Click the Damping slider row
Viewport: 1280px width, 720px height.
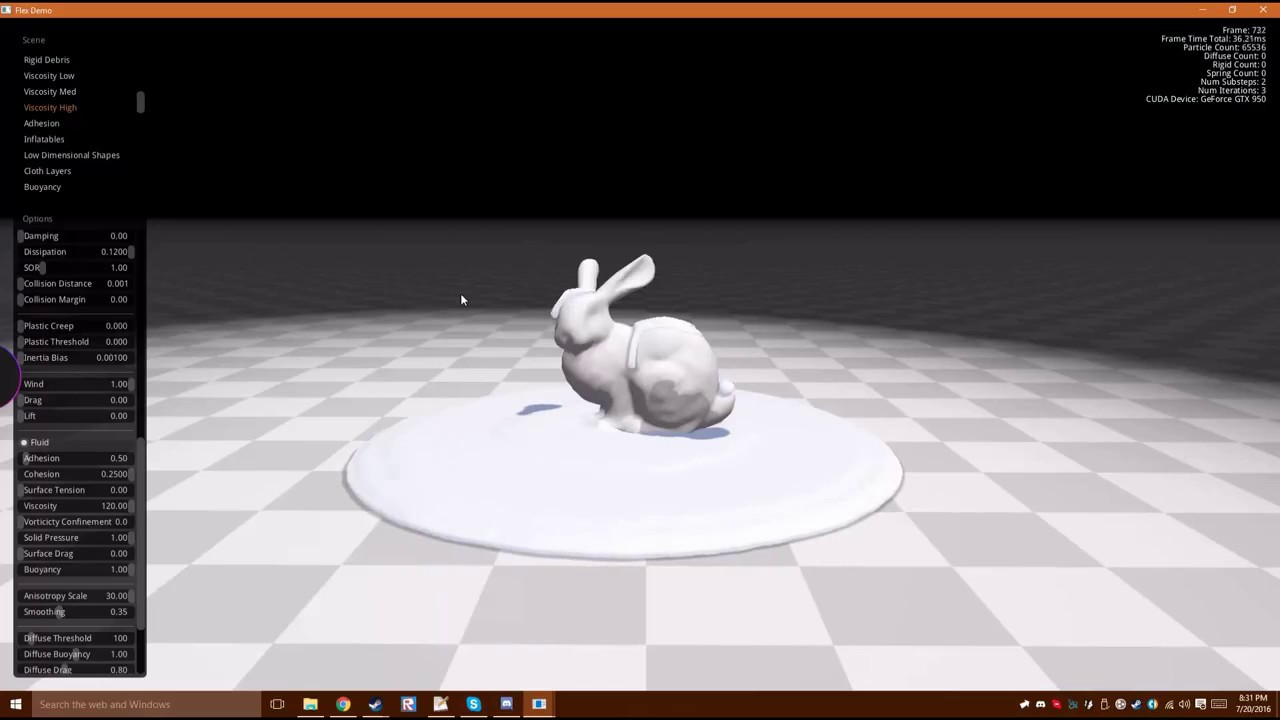tap(76, 236)
